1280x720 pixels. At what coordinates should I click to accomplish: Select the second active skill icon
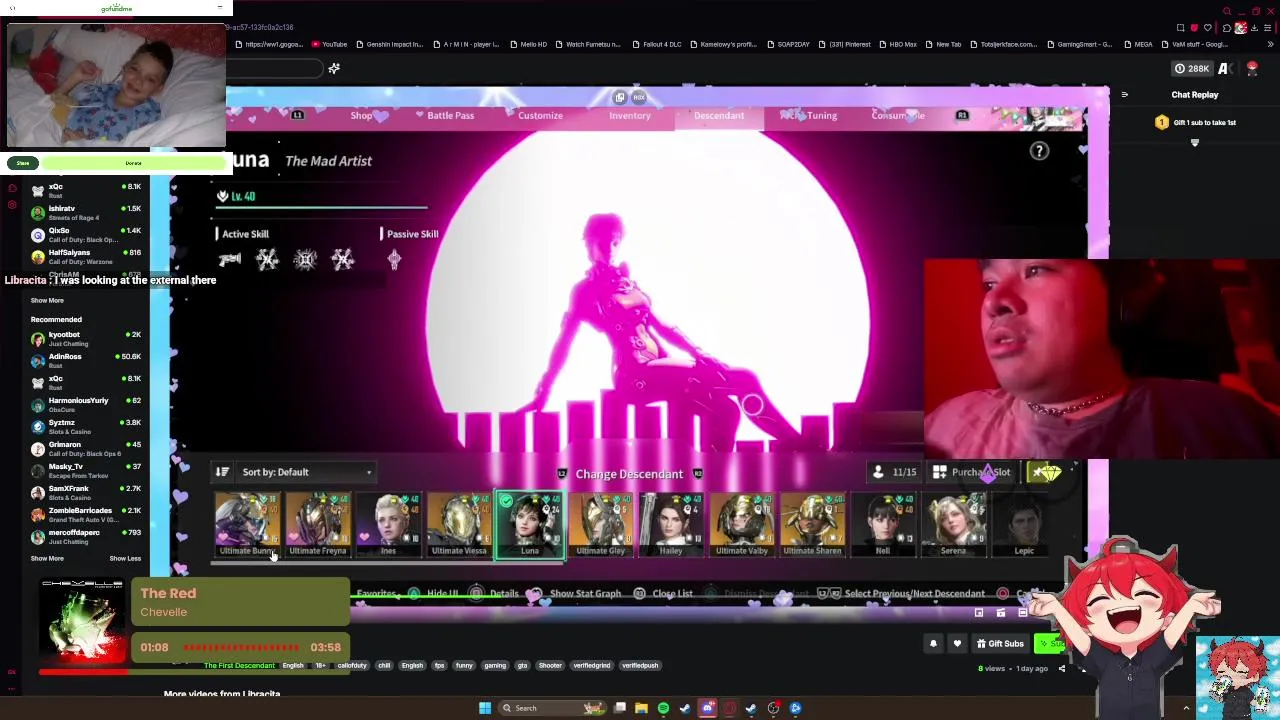267,260
